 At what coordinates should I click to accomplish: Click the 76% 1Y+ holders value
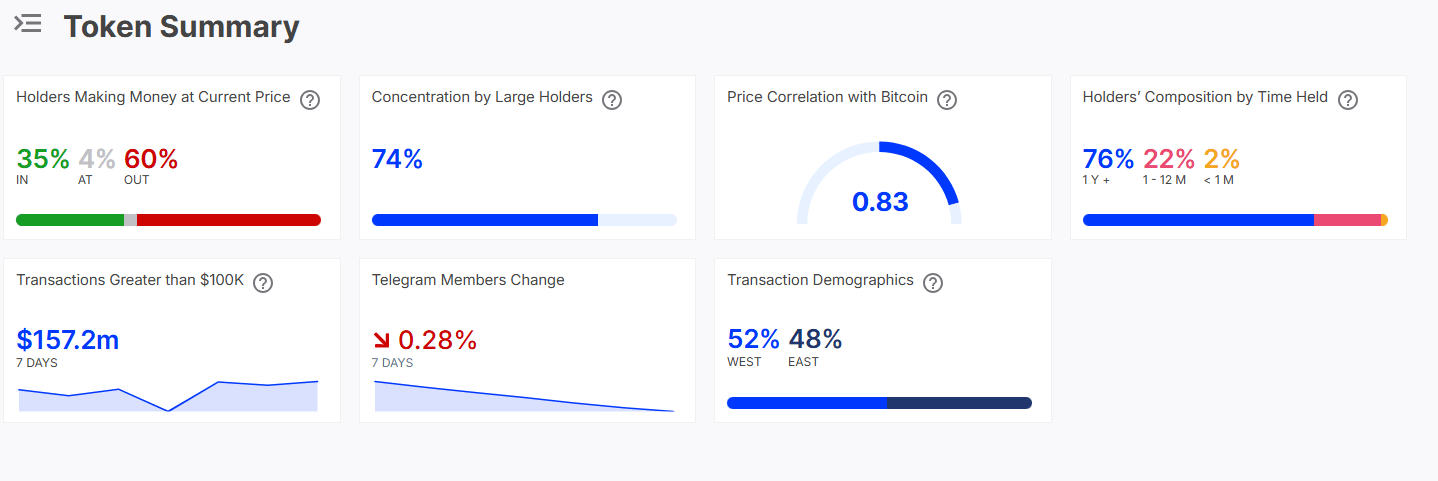[x=1108, y=159]
